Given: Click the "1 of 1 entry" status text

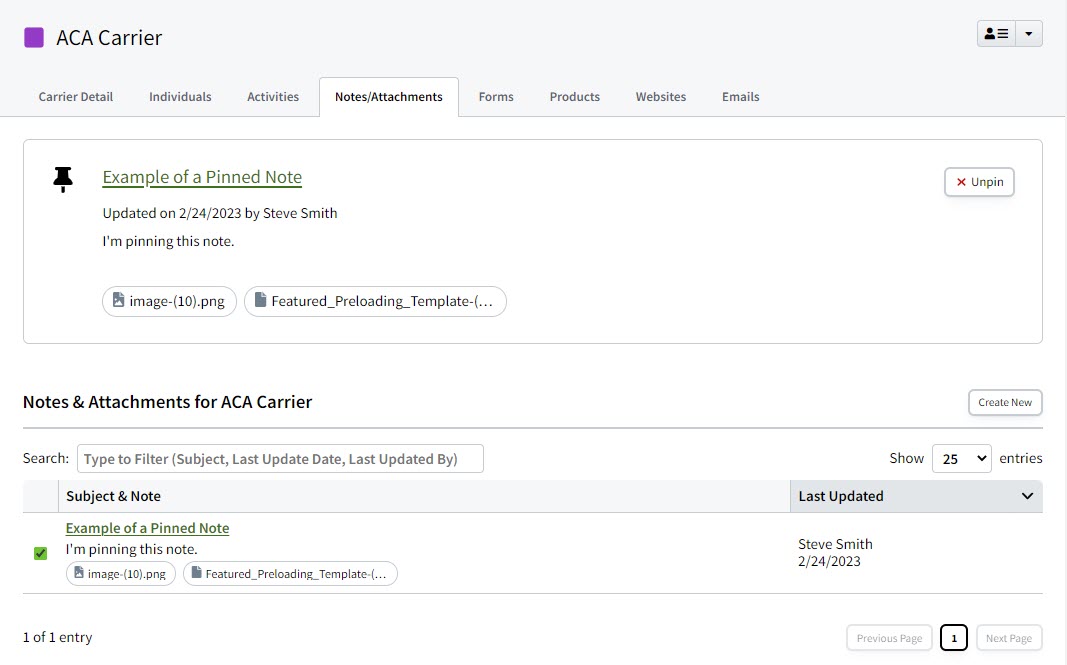Looking at the screenshot, I should coord(57,637).
